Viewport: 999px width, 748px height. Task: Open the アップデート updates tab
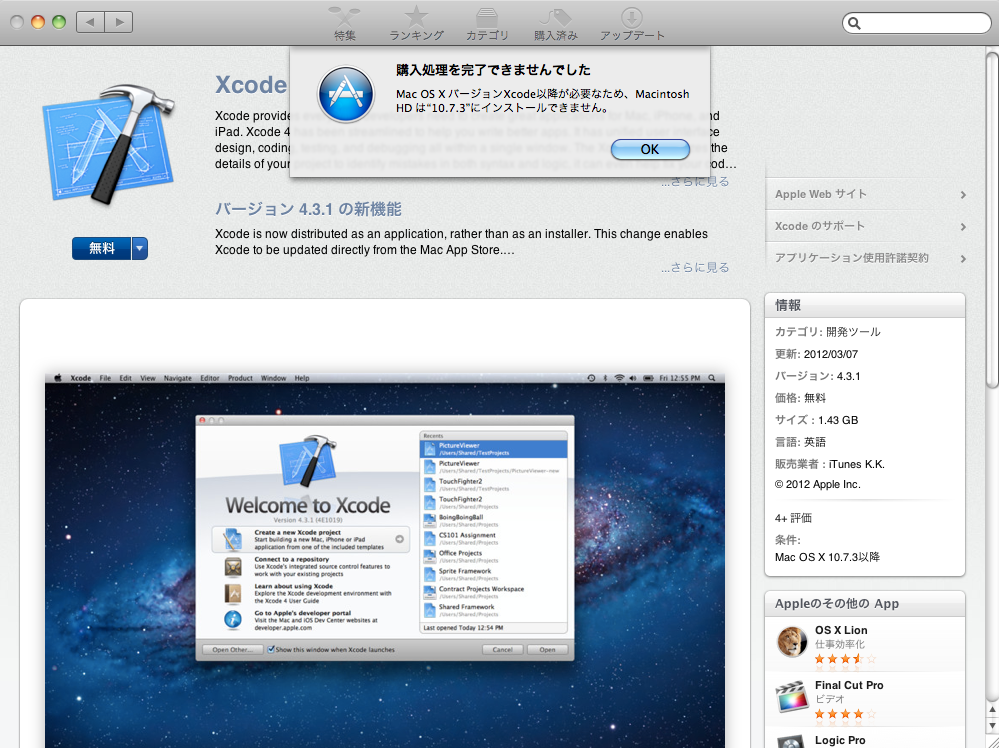pos(632,24)
